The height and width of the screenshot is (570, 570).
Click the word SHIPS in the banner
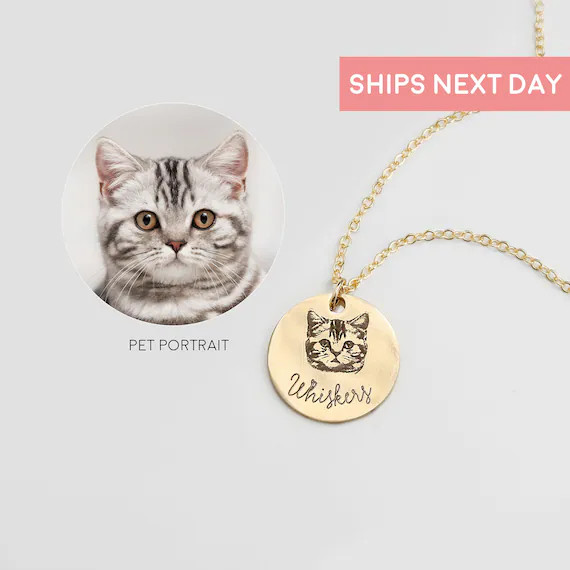[387, 84]
